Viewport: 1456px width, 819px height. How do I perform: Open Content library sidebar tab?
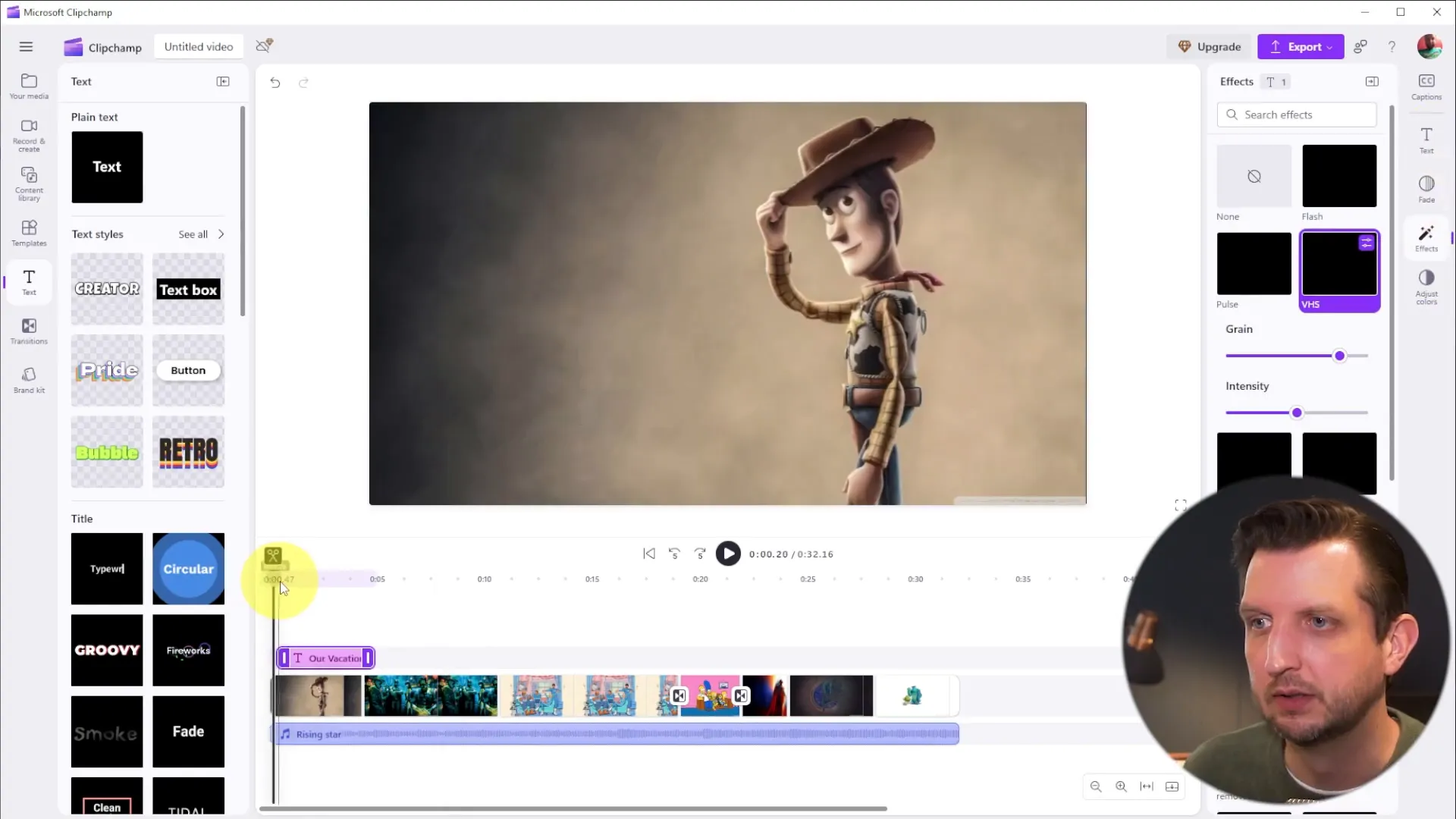click(29, 184)
